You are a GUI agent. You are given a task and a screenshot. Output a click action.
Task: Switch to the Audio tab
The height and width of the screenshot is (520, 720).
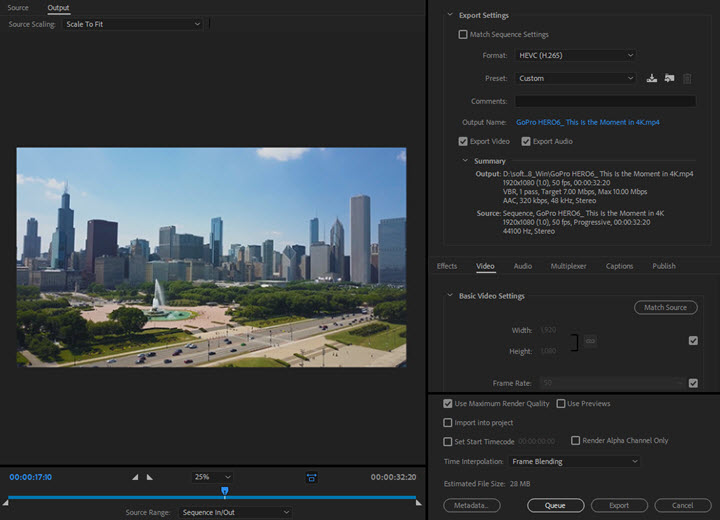point(523,266)
